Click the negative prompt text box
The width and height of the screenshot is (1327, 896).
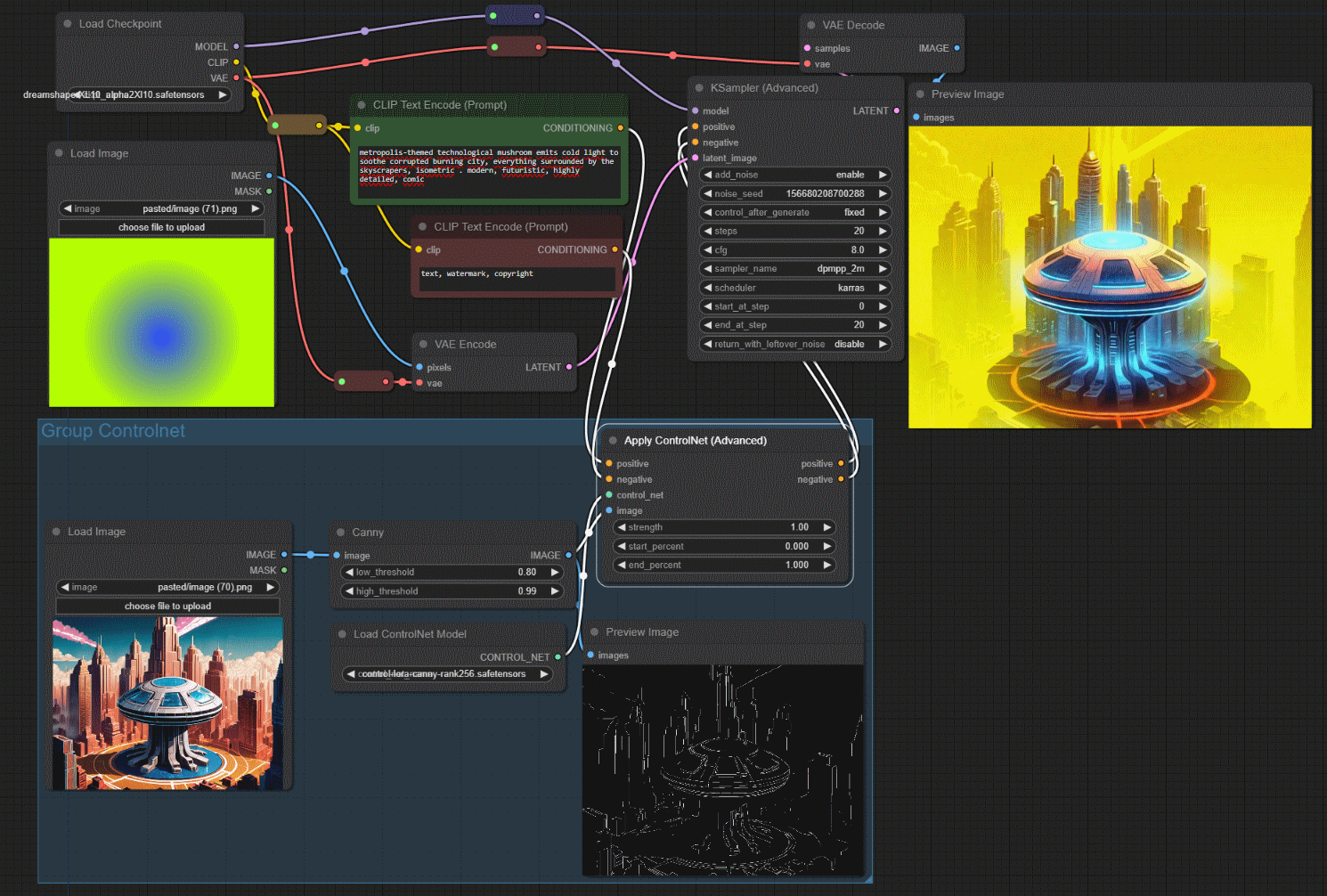coord(517,280)
